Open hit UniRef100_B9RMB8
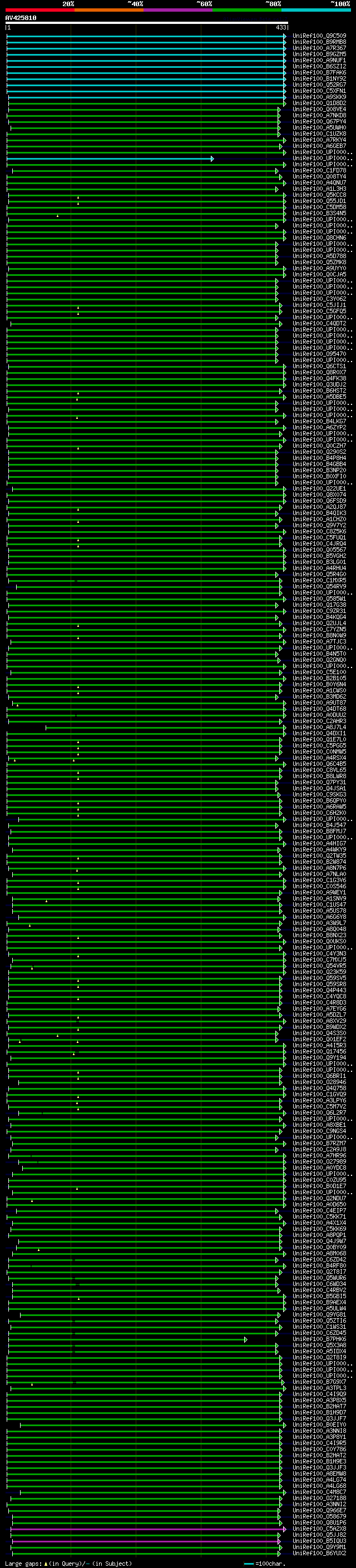Image resolution: width=356 pixels, height=1568 pixels. pyautogui.click(x=319, y=42)
